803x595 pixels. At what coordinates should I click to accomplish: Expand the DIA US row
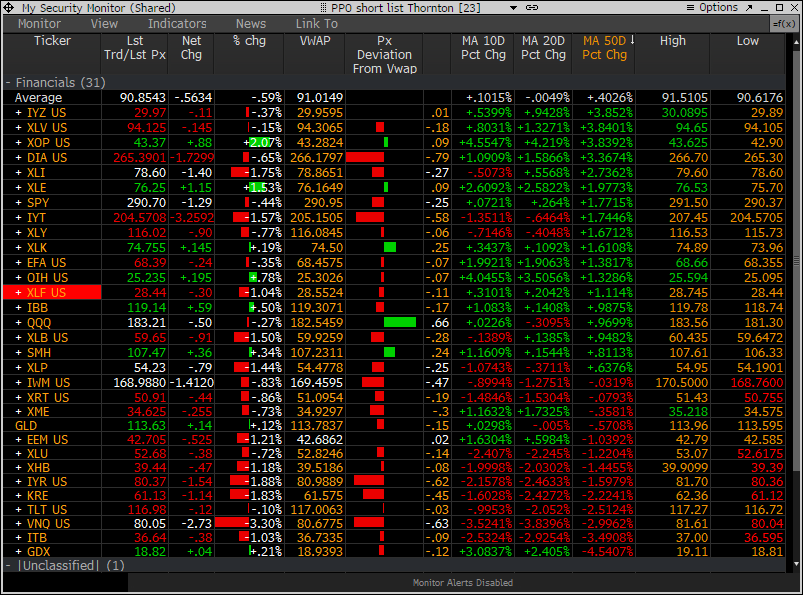[18, 158]
